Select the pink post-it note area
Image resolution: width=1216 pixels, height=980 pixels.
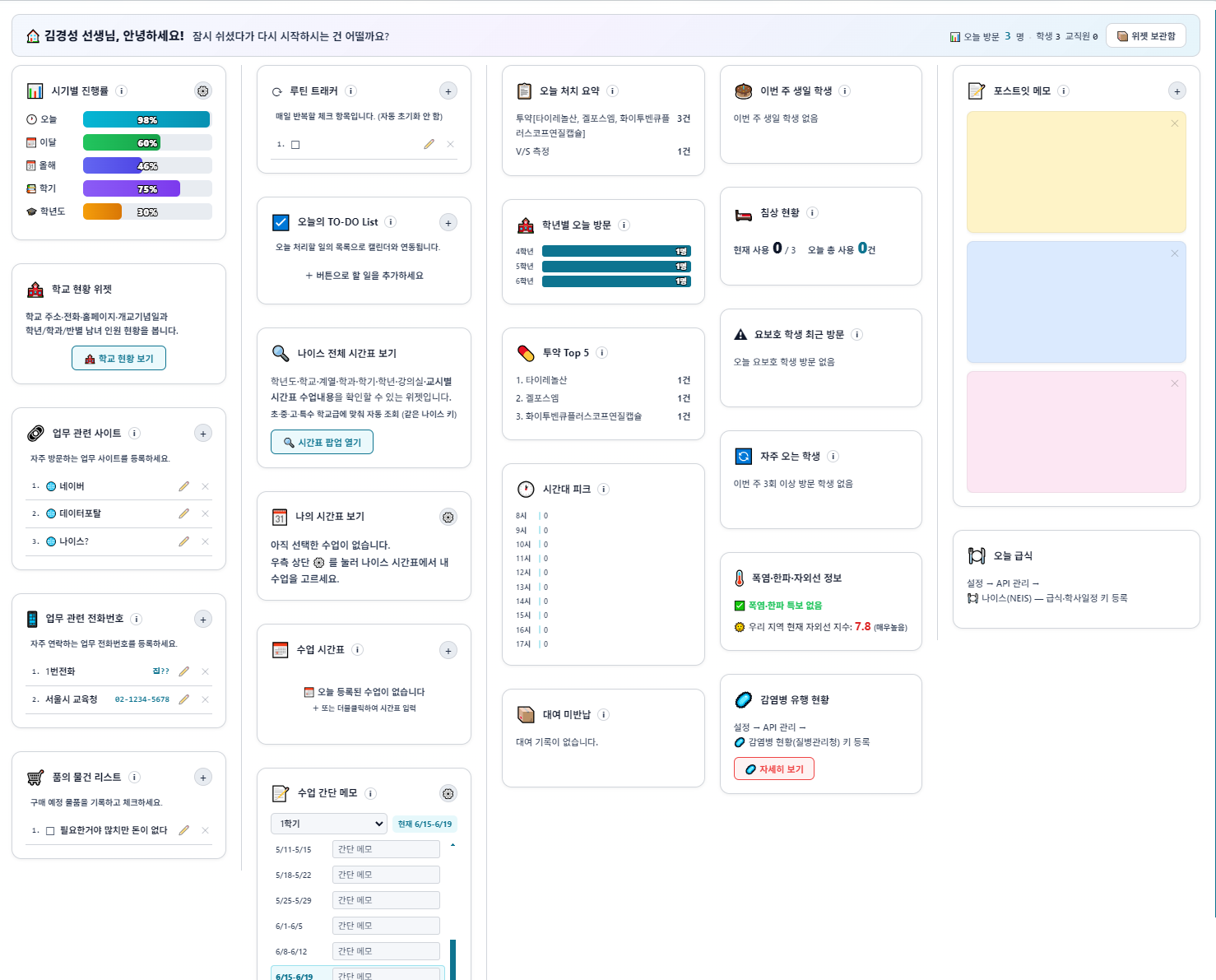(1076, 432)
